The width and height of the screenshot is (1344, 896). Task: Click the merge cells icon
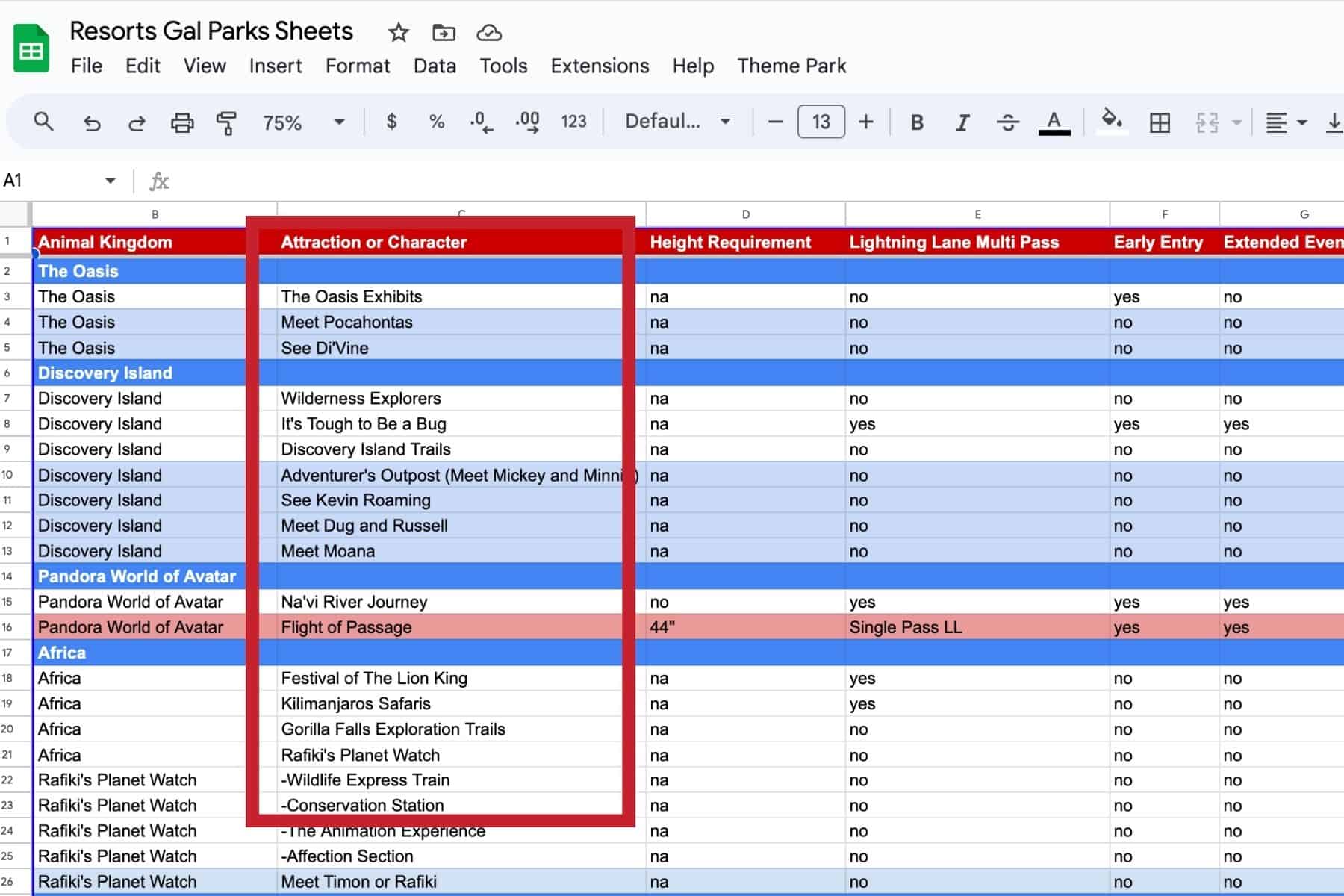pos(1207,122)
